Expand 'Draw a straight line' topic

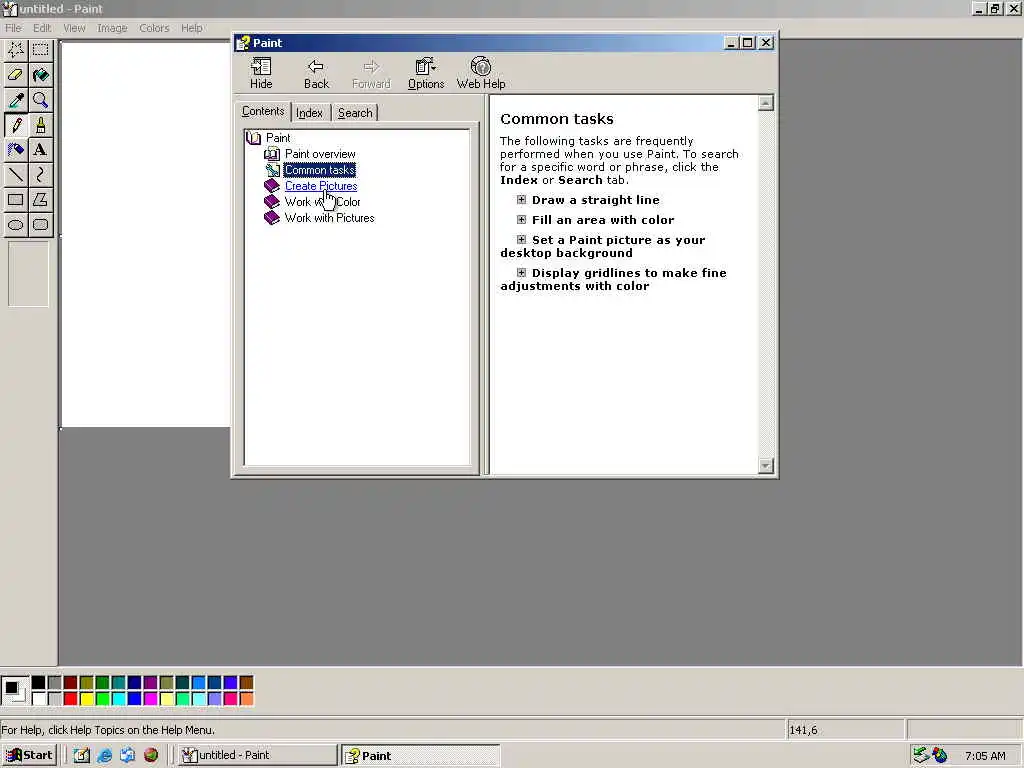pos(521,200)
